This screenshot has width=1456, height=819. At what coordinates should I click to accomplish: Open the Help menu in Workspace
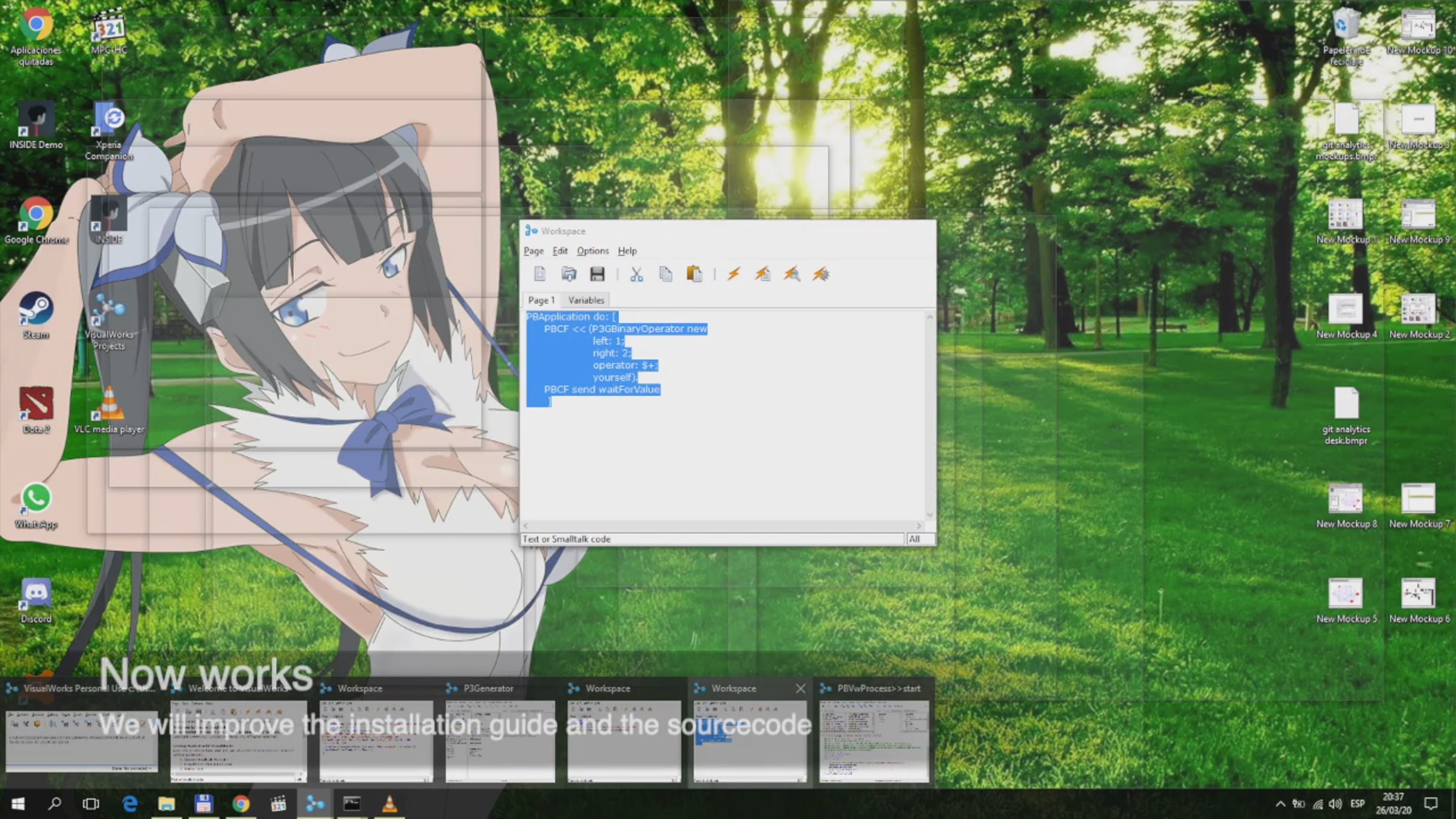627,251
